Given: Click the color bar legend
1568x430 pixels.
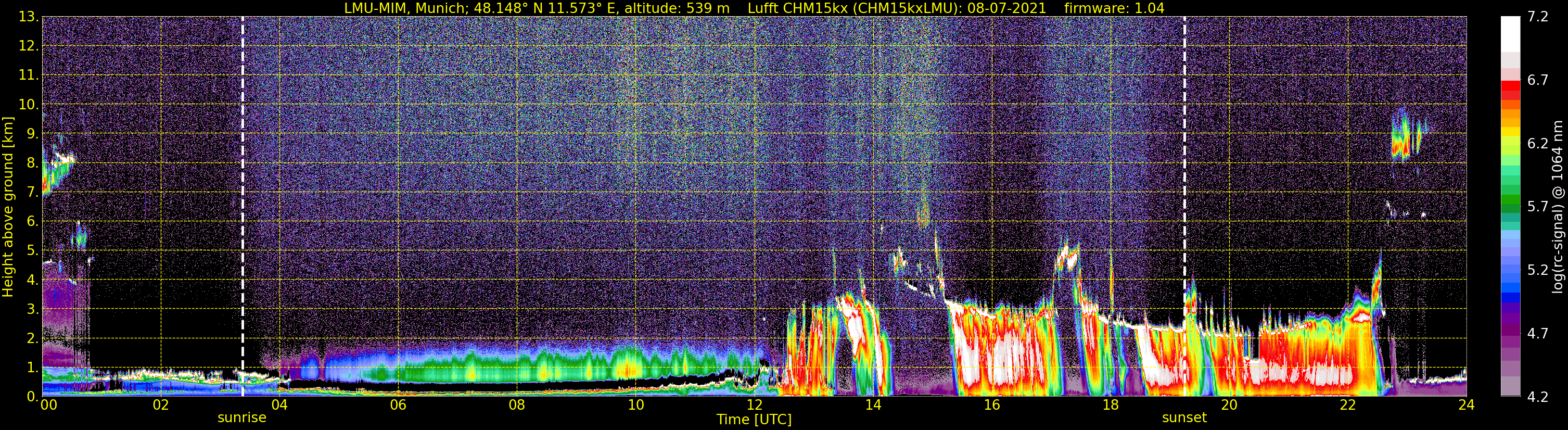Looking at the screenshot, I should click(1510, 206).
